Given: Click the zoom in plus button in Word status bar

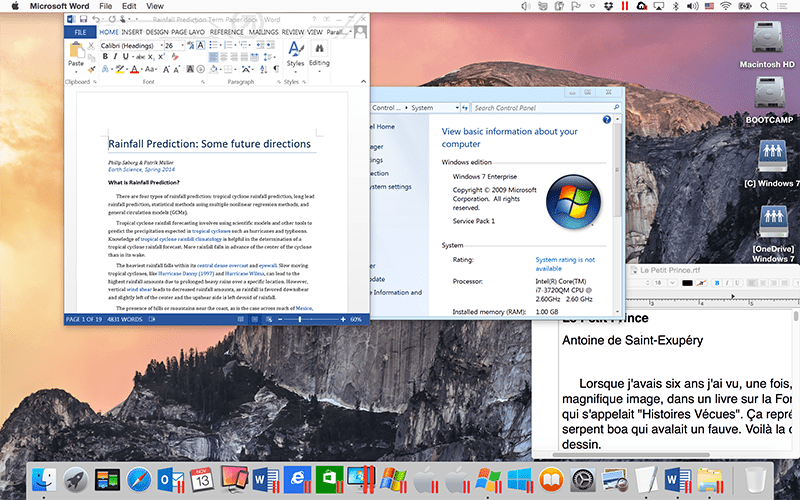Looking at the screenshot, I should 343,319.
